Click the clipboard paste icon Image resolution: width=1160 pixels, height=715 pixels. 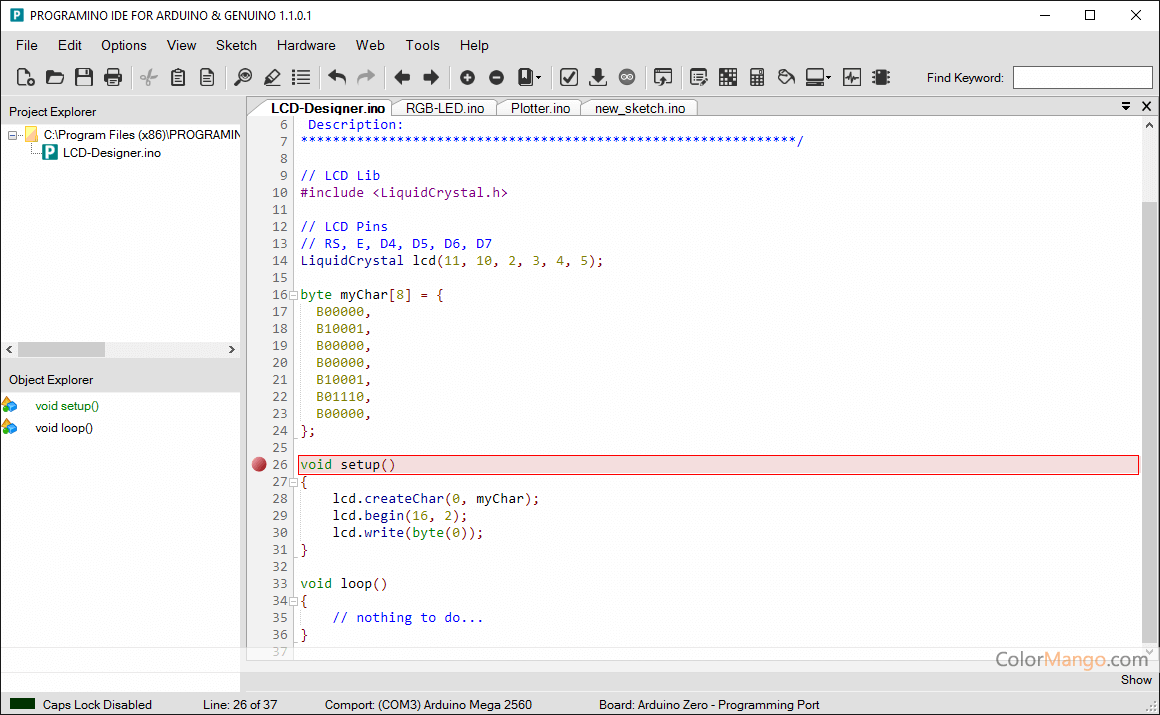click(178, 77)
